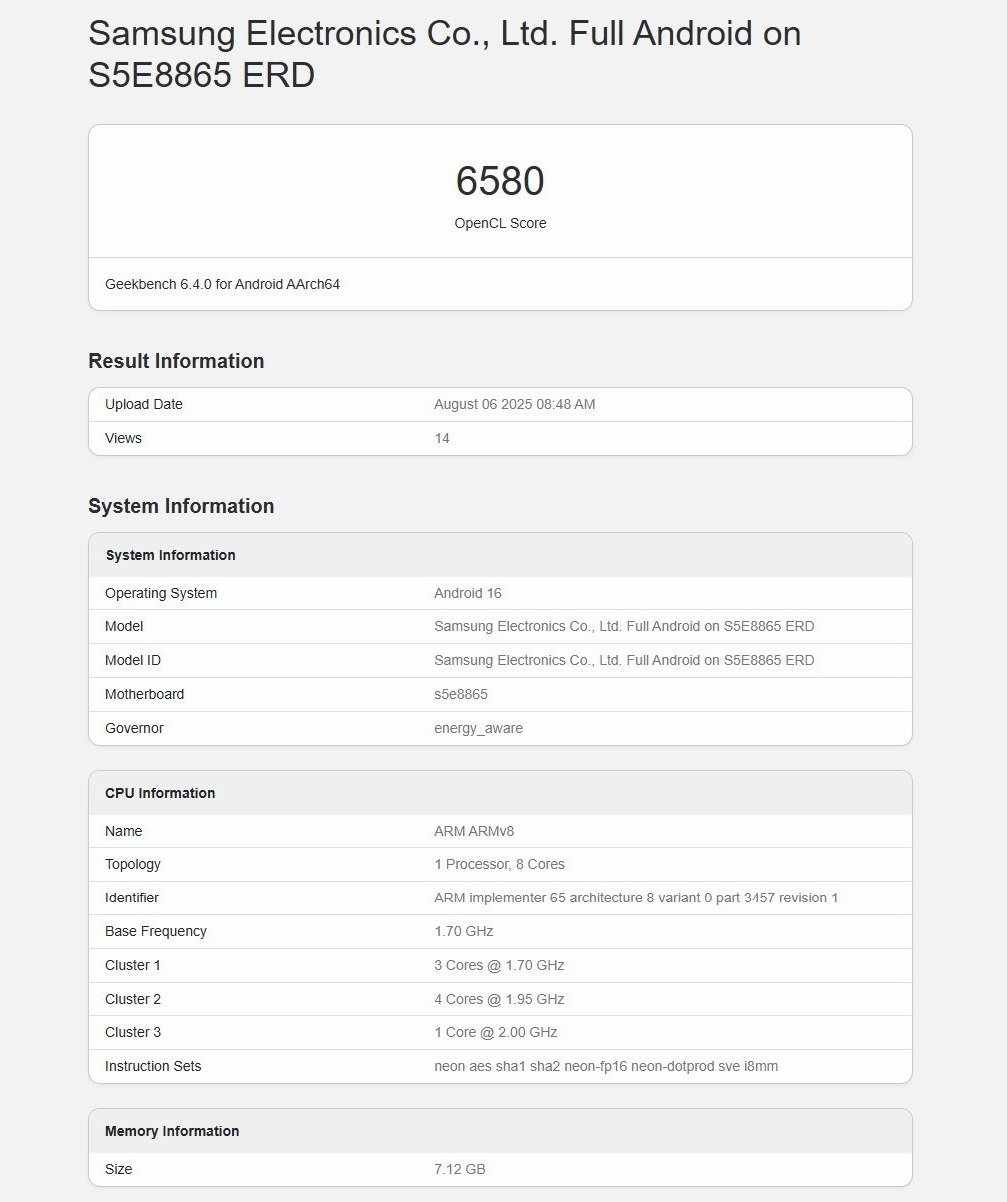Screen dimensions: 1007x1202
Task: Select the energy_aware governor value
Action: pos(478,728)
